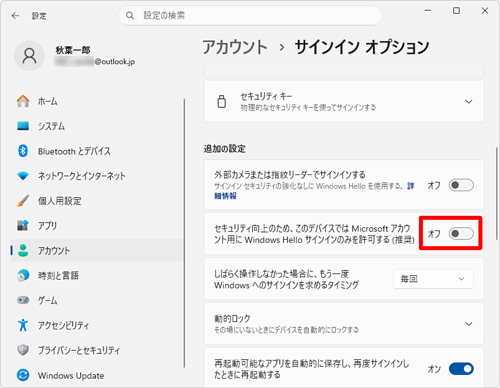Toggle external camera or fingerprint sign-in
The width and height of the screenshot is (500, 388).
click(461, 185)
